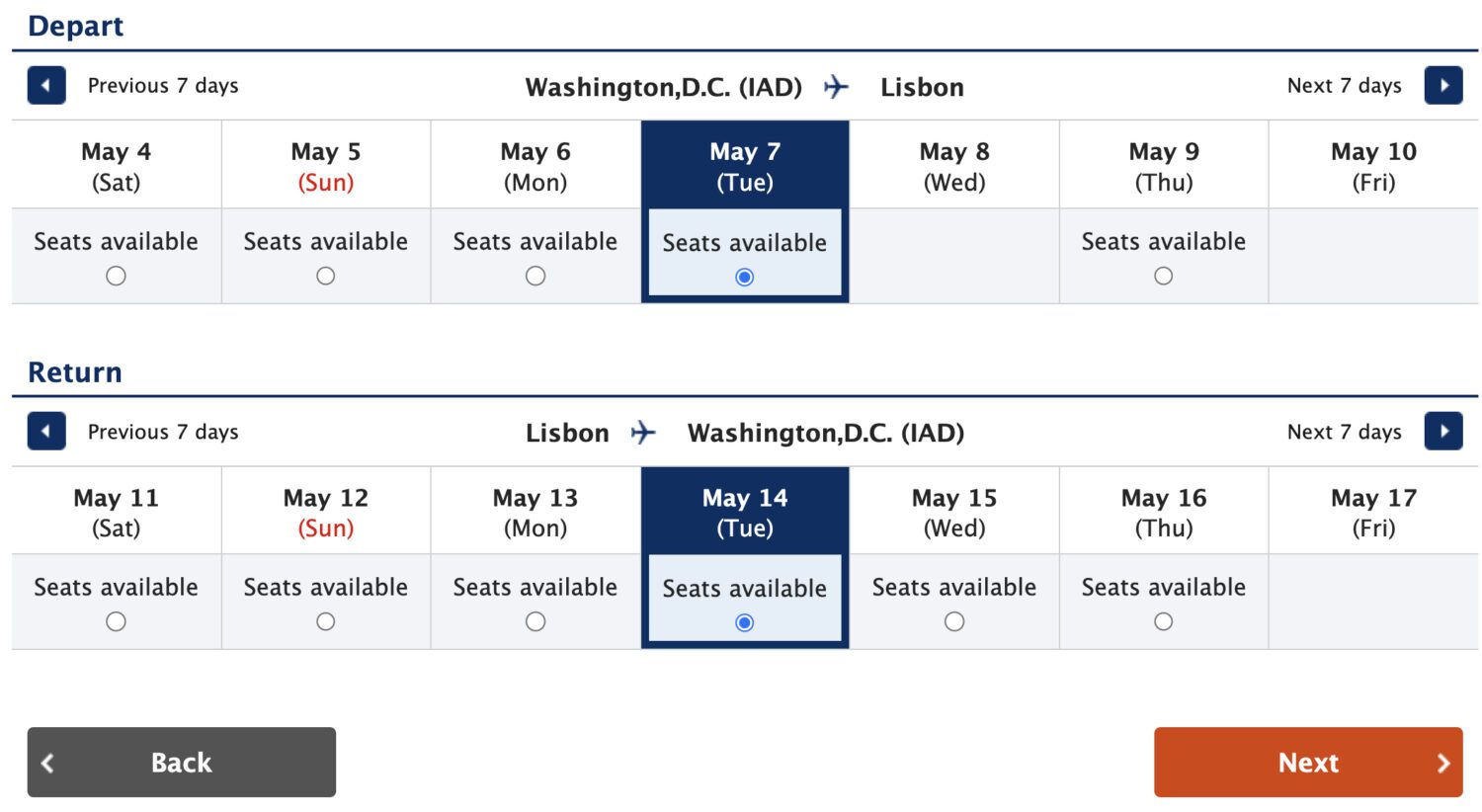1482x812 pixels.
Task: Select seats available for May 16 return
Action: click(1164, 622)
